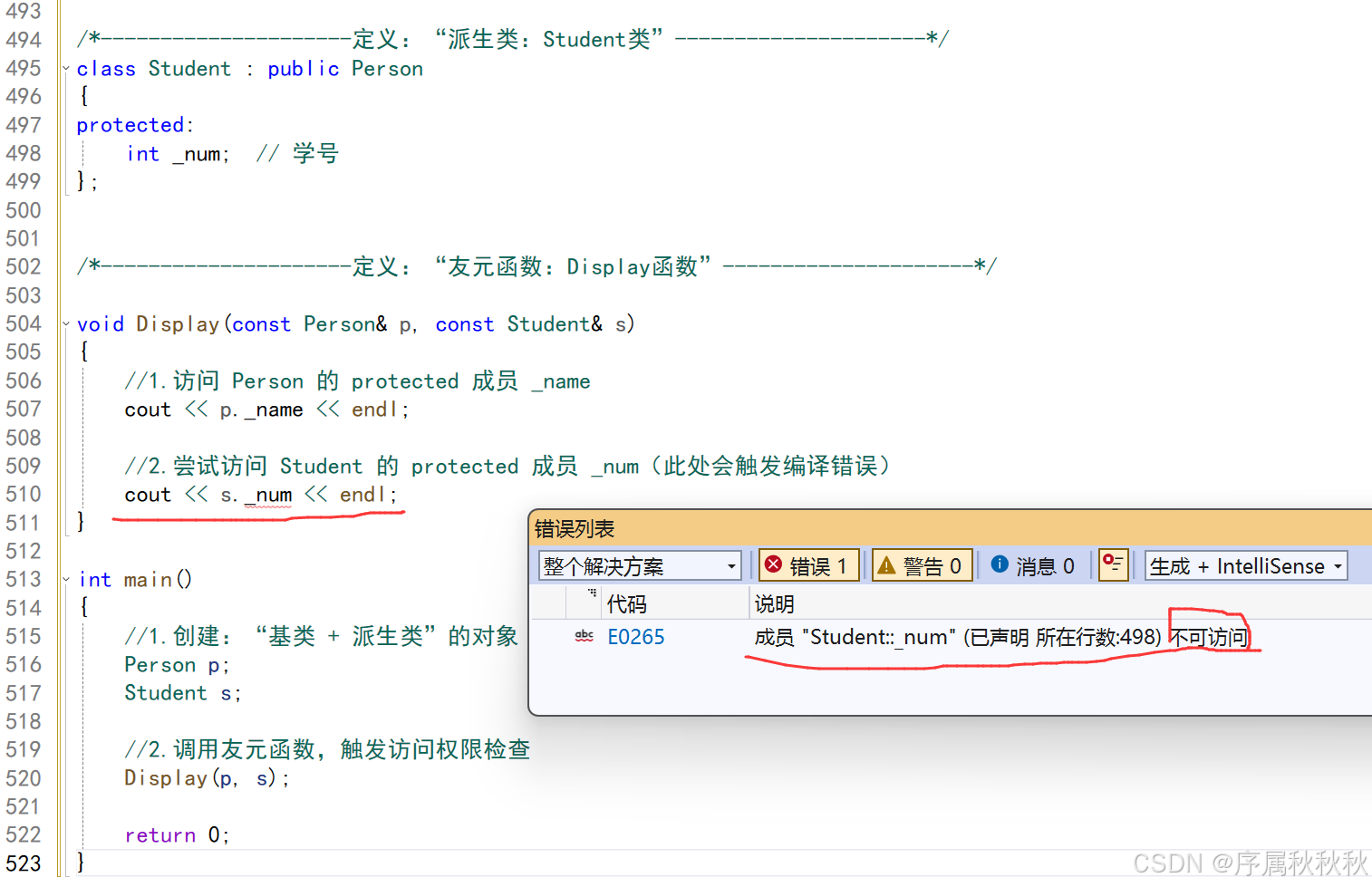Viewport: 1372px width, 887px height.
Task: Toggle the 错误 1 errors filter
Action: (x=808, y=564)
